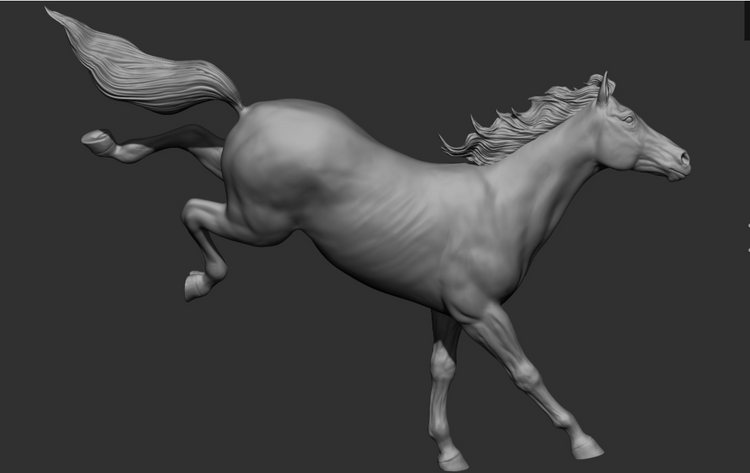750x473 pixels.
Task: Click the darker front hoof at bottom
Action: (453, 461)
